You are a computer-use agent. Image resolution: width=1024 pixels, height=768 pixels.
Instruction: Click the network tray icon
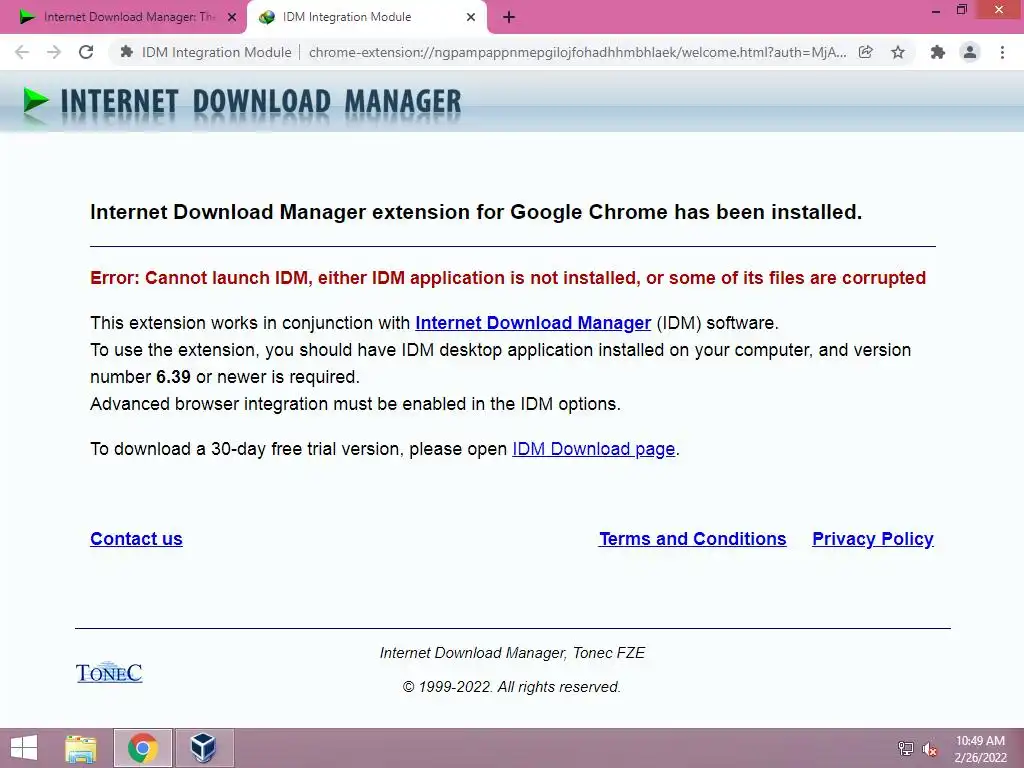pyautogui.click(x=905, y=748)
